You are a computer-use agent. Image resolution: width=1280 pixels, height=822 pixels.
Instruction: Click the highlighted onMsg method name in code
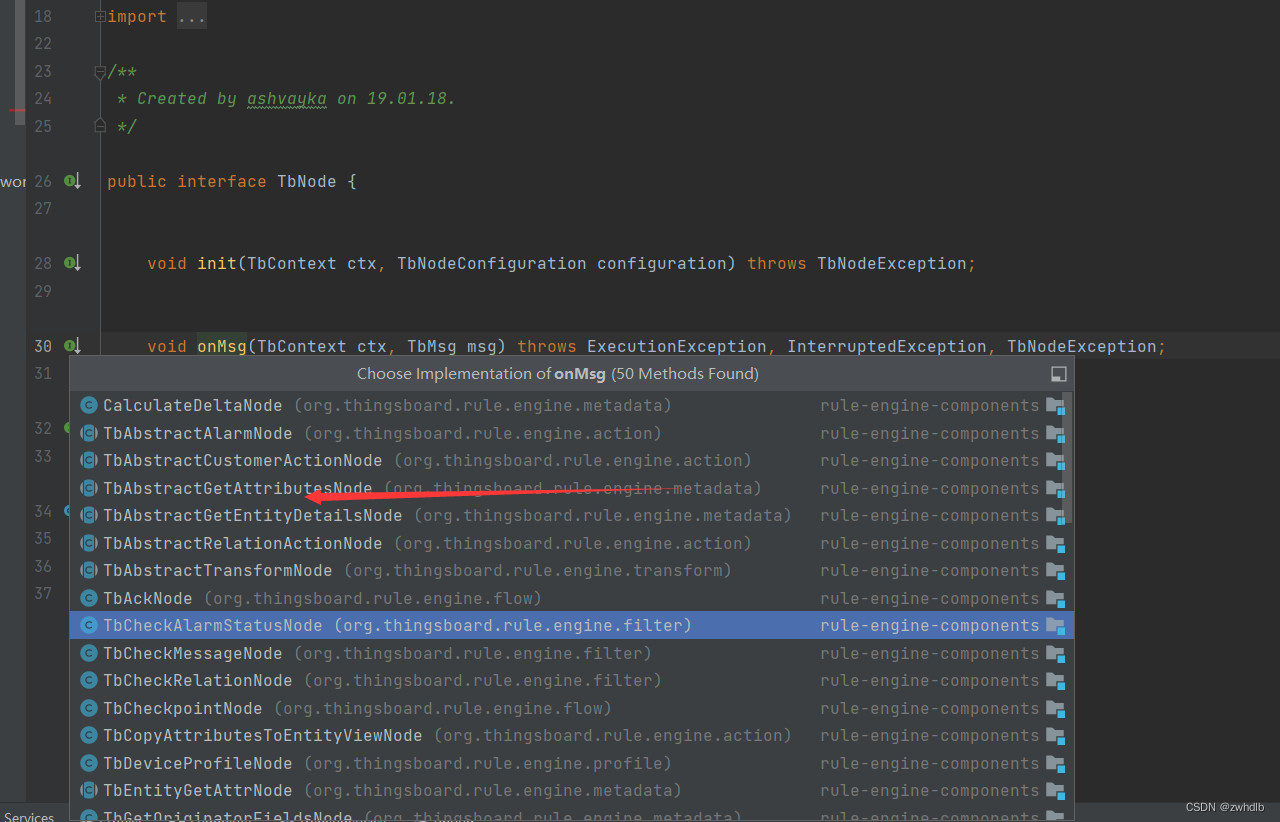222,346
